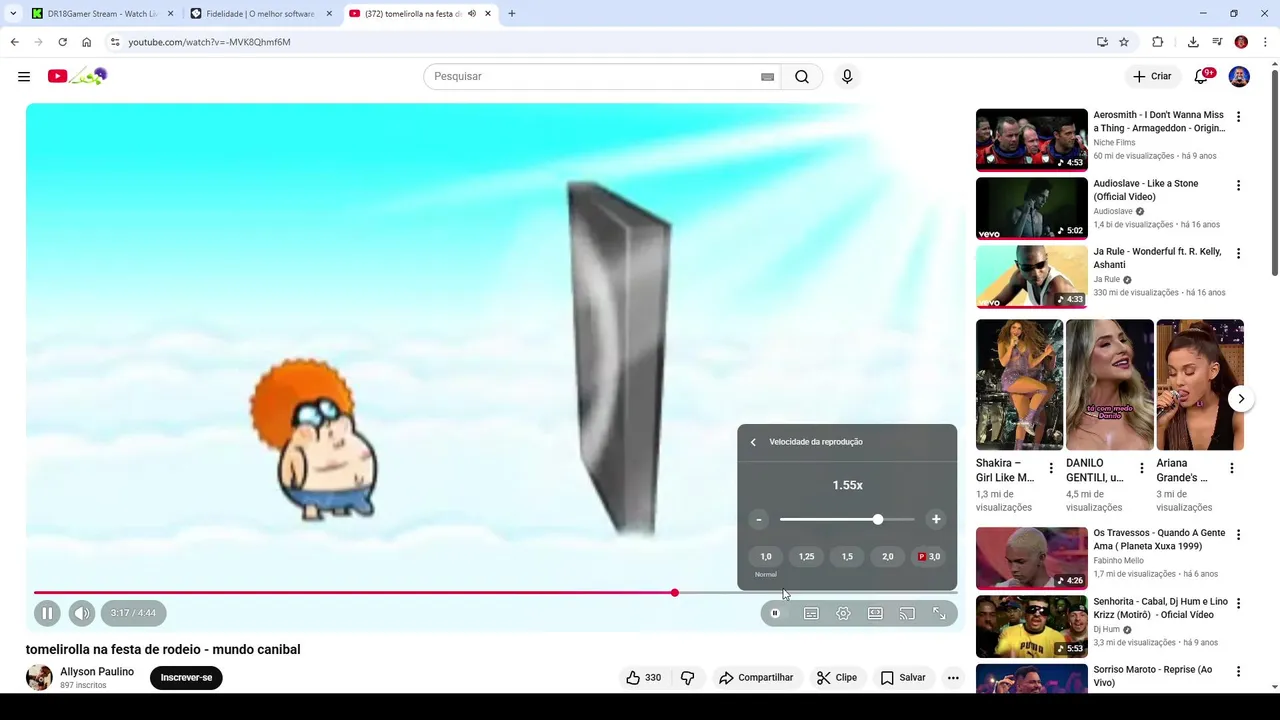
Task: Switch to the Fidelidade browser tab
Action: [x=260, y=14]
